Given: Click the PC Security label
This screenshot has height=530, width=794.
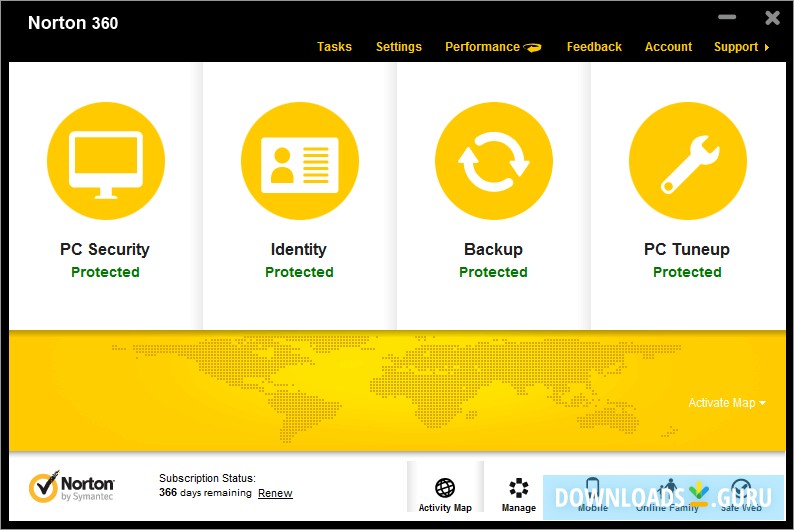Looking at the screenshot, I should (105, 249).
